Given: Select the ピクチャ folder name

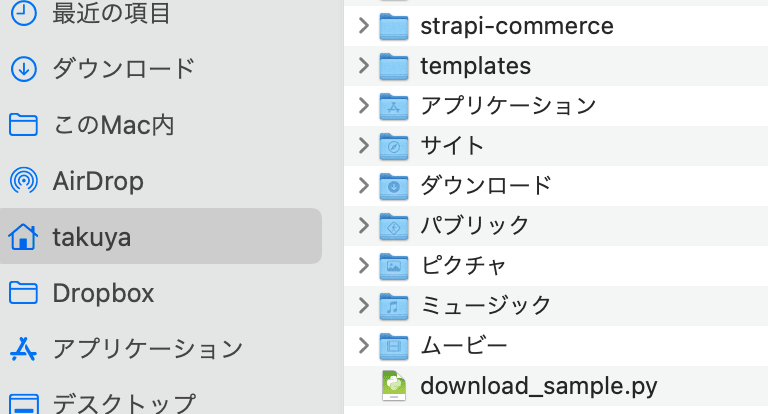Looking at the screenshot, I should tap(463, 266).
